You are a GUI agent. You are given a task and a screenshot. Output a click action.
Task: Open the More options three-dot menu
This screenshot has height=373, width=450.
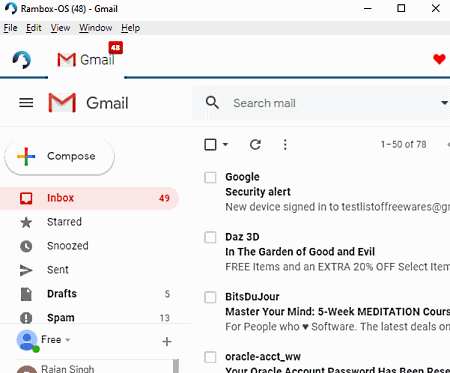(x=285, y=144)
